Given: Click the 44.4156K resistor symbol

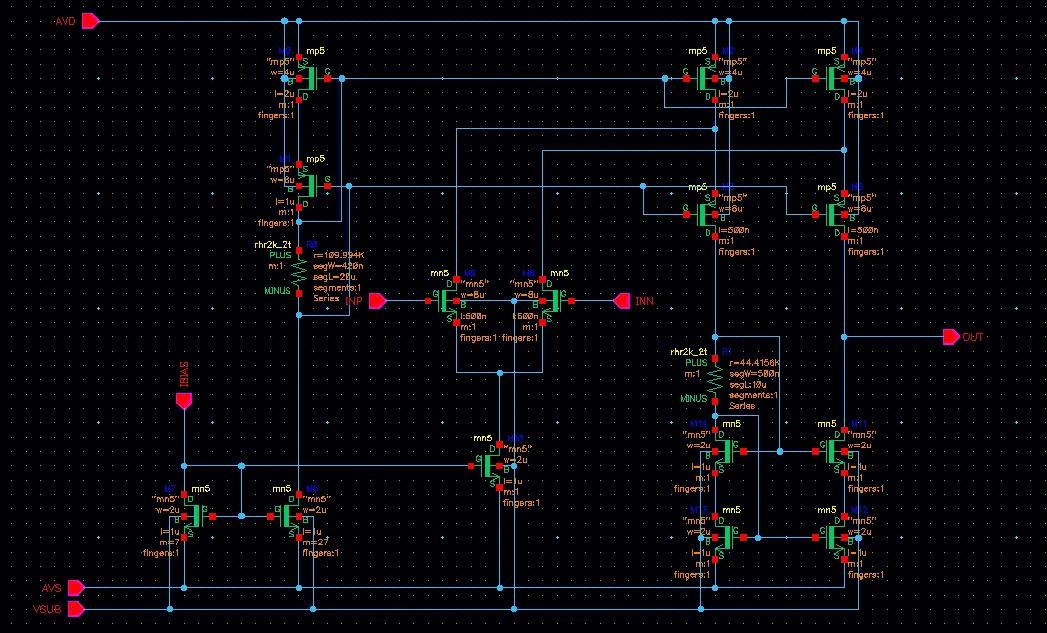Looking at the screenshot, I should tap(715, 378).
